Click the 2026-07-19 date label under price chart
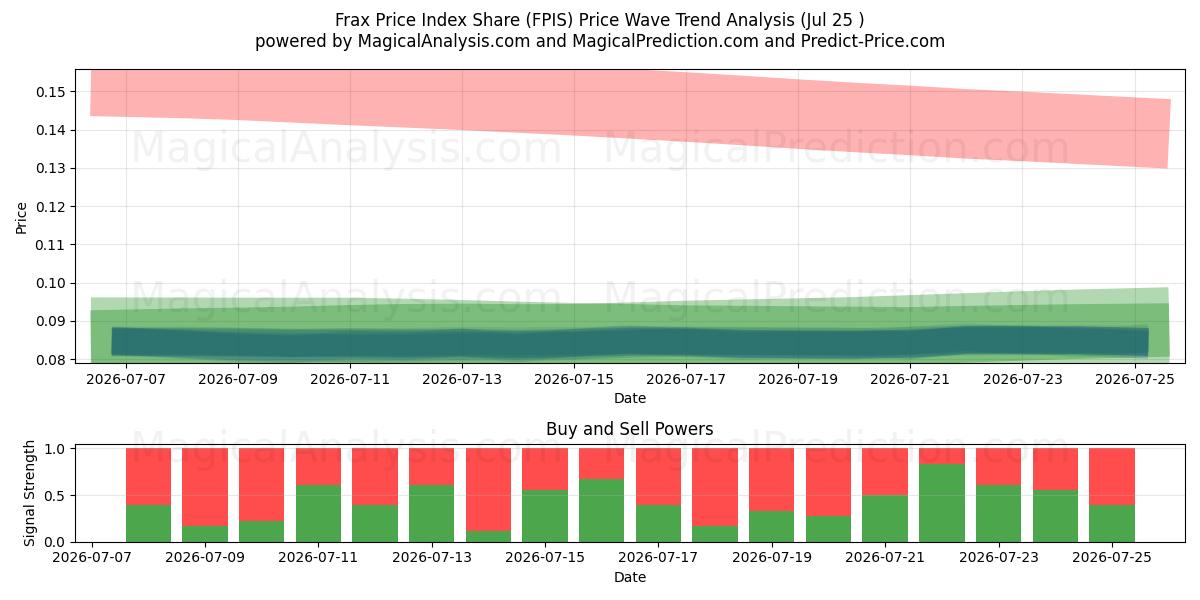 coord(798,380)
